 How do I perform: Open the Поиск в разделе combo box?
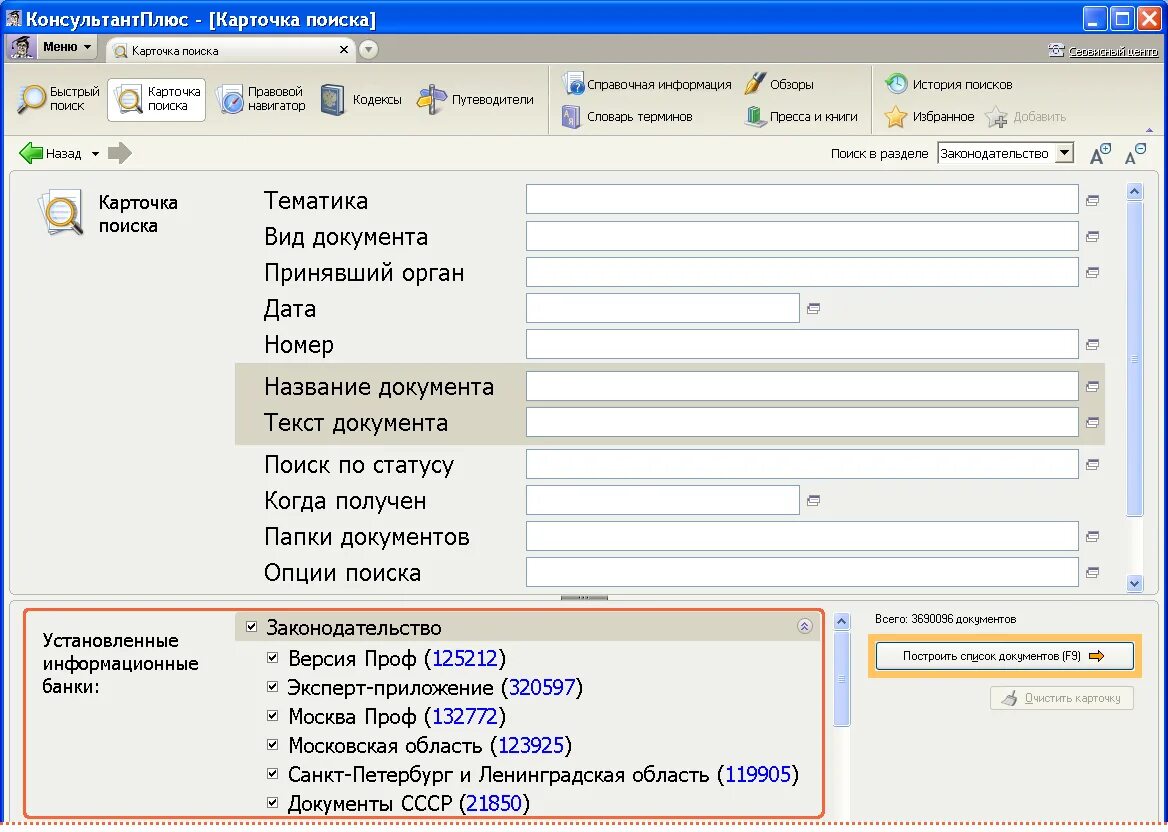(1005, 153)
